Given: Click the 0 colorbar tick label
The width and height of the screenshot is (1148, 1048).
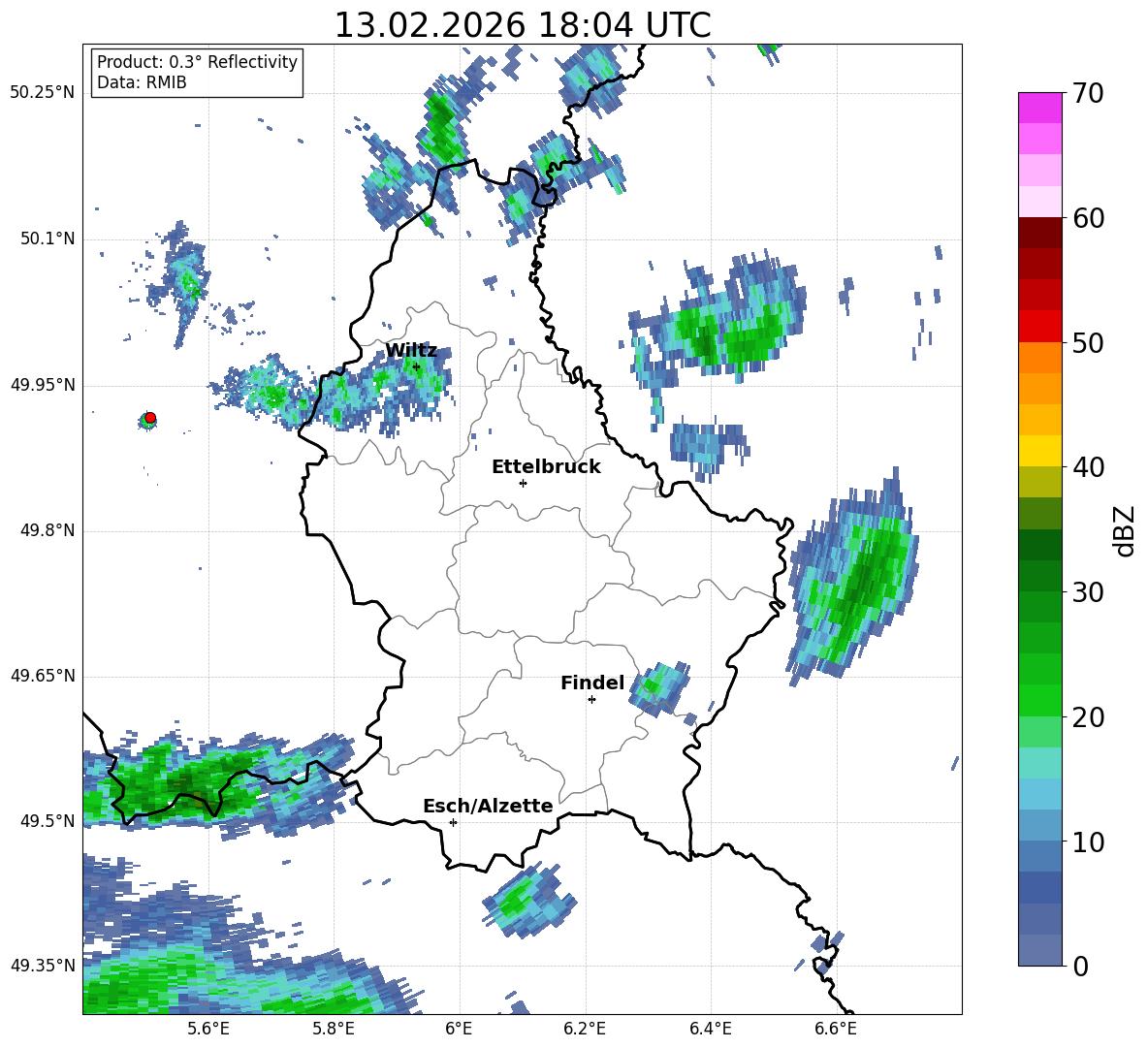Looking at the screenshot, I should tap(1080, 966).
